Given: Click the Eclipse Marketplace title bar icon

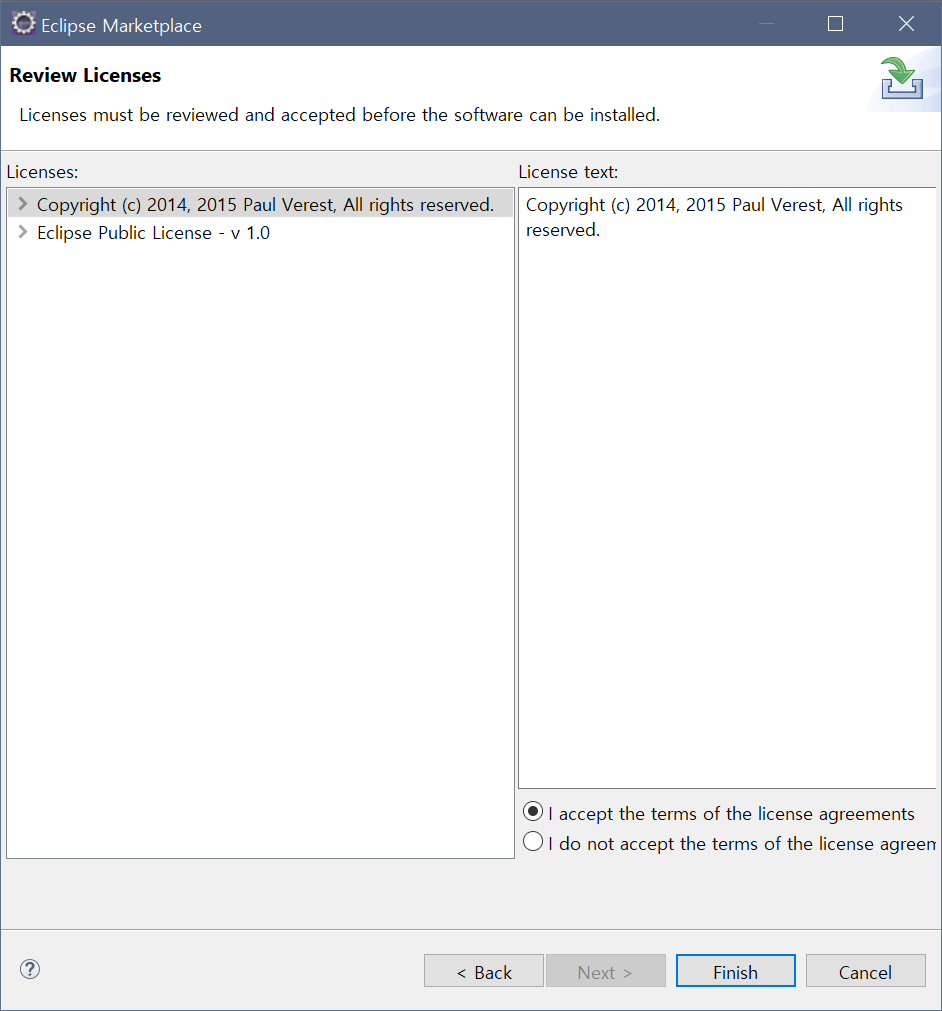Looking at the screenshot, I should click(x=24, y=24).
